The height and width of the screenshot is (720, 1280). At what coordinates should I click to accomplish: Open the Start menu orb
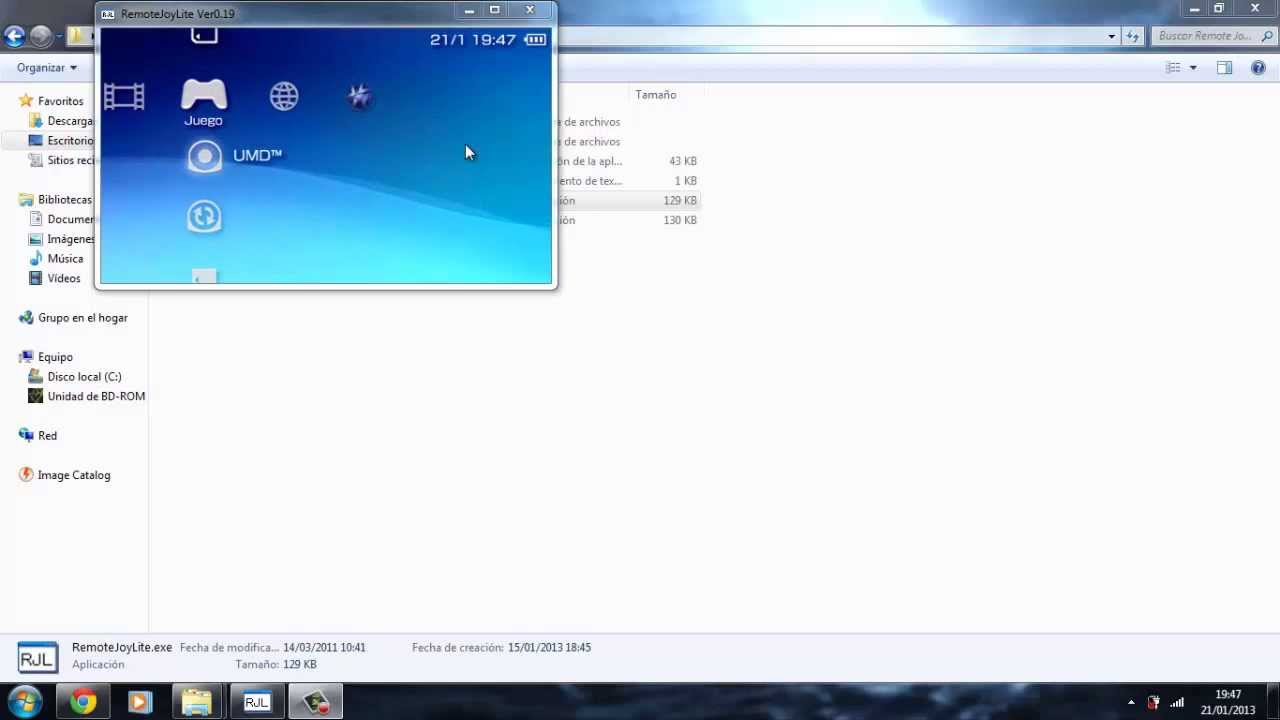point(25,701)
